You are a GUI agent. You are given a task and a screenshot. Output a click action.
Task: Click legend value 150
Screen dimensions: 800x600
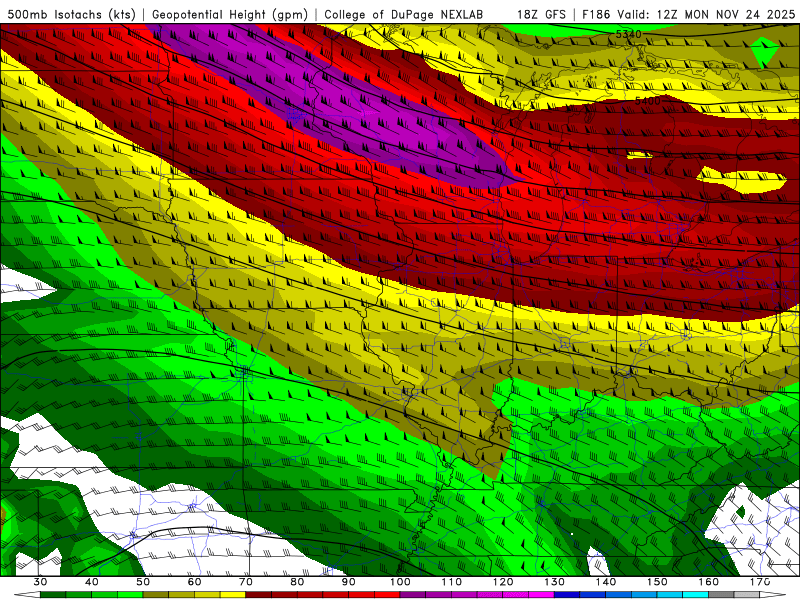[657, 582]
